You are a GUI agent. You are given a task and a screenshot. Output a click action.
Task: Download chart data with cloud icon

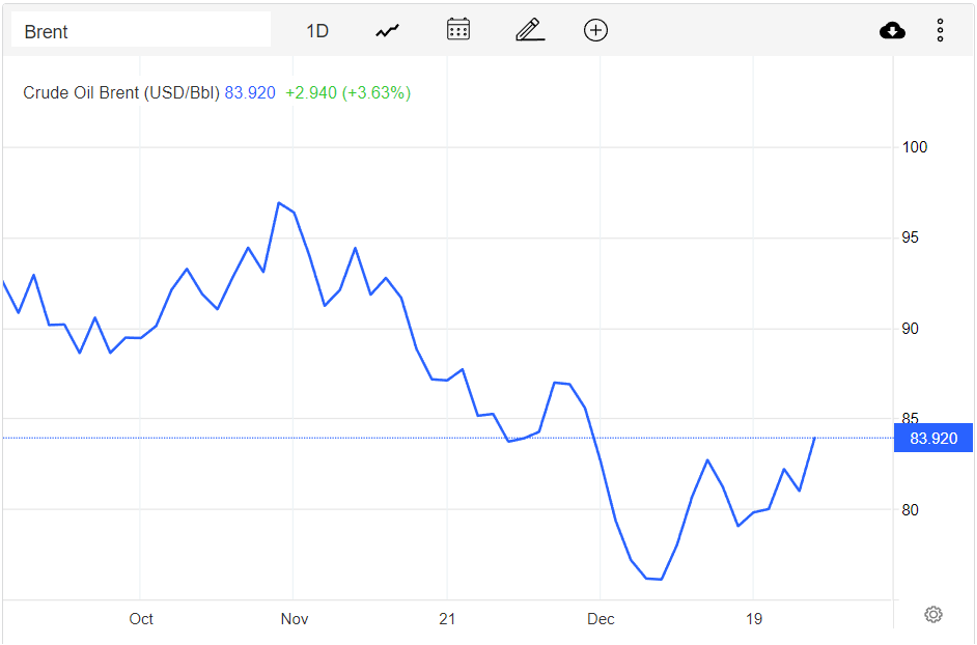pos(892,31)
